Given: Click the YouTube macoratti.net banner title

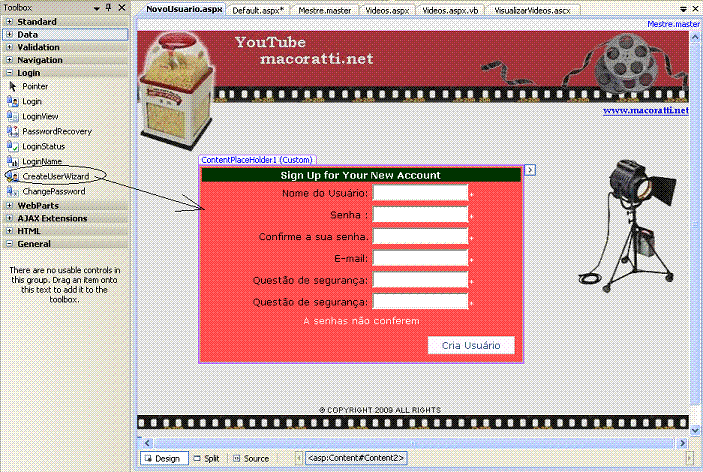Looking at the screenshot, I should [x=304, y=50].
